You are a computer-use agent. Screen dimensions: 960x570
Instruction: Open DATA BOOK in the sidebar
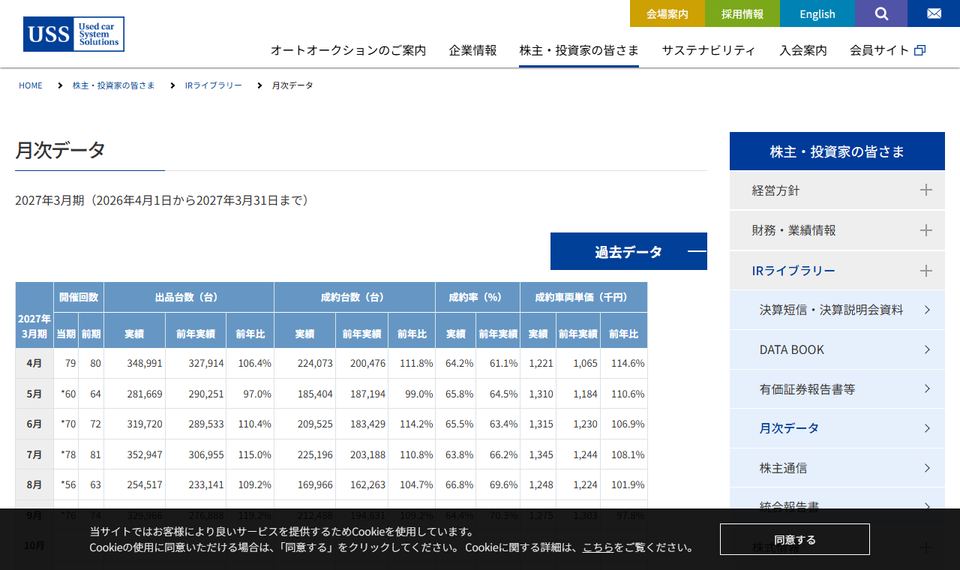(x=837, y=350)
